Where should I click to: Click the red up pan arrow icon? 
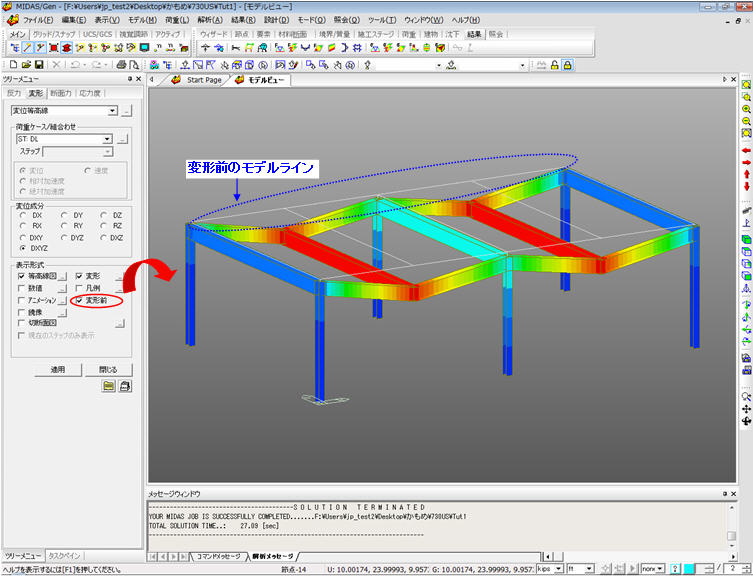746,174
